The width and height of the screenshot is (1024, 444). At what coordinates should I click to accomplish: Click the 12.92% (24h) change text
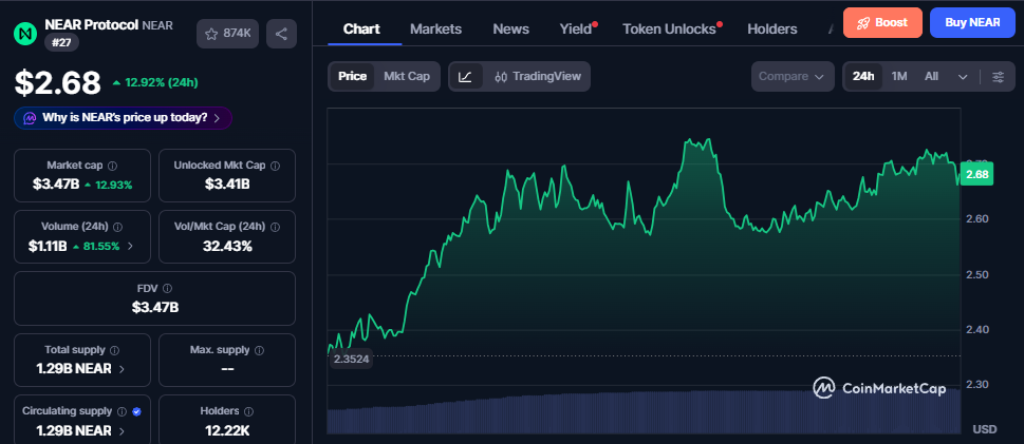coord(155,82)
